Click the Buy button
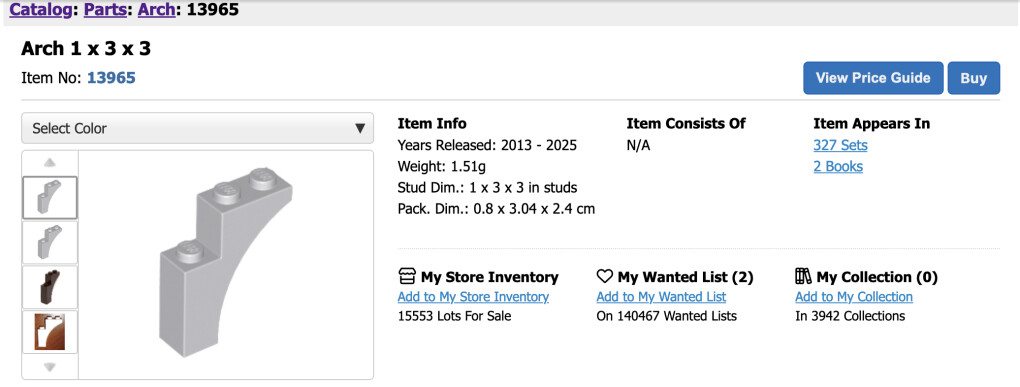Viewport: 1020px width, 387px height. point(974,78)
